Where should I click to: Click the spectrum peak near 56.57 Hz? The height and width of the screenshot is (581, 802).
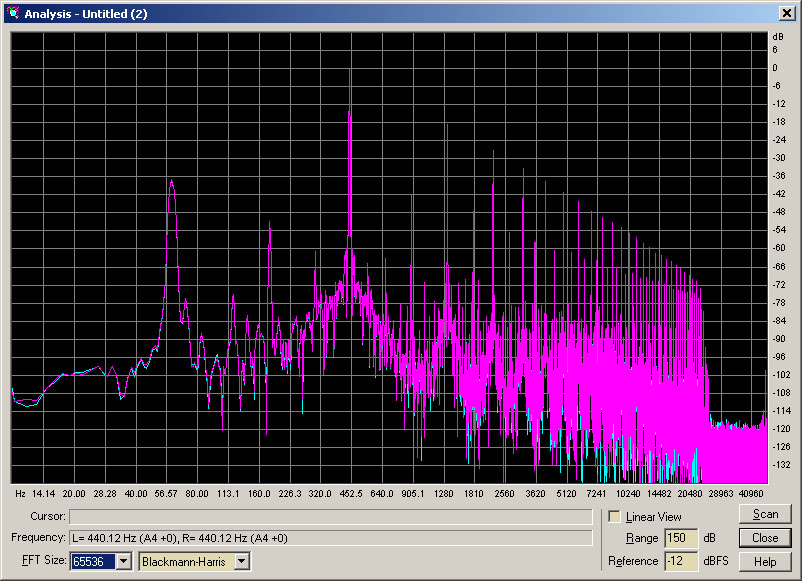tap(172, 184)
